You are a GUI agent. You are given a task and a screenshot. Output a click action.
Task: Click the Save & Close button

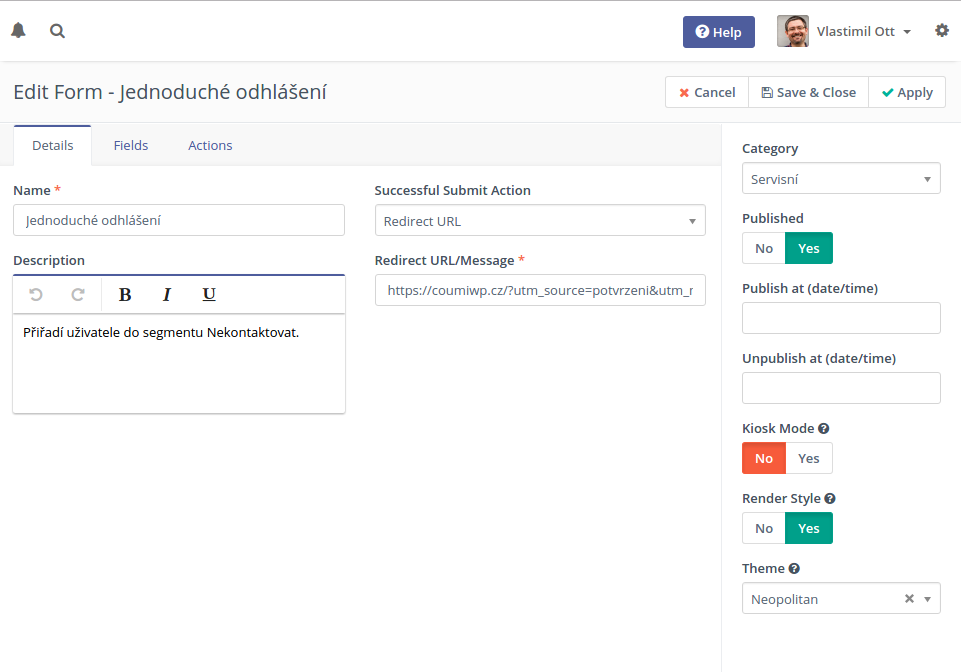click(808, 93)
